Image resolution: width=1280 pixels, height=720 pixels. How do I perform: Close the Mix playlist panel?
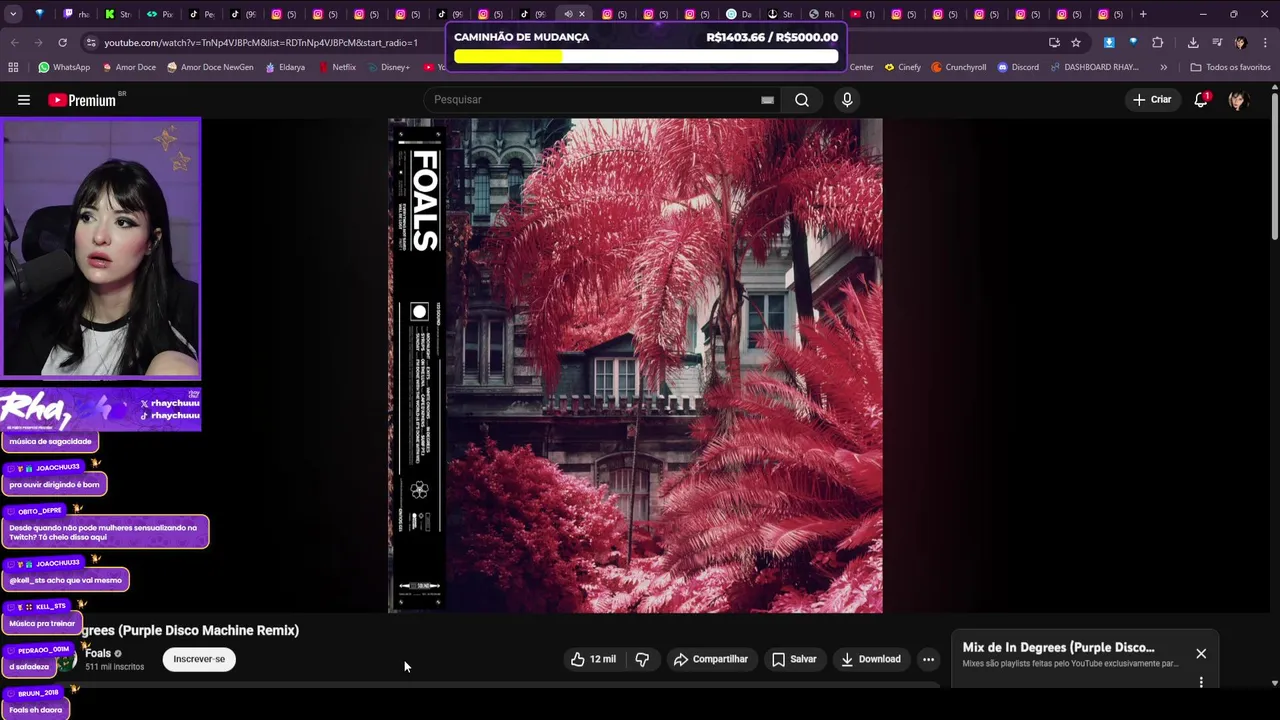pos(1201,654)
